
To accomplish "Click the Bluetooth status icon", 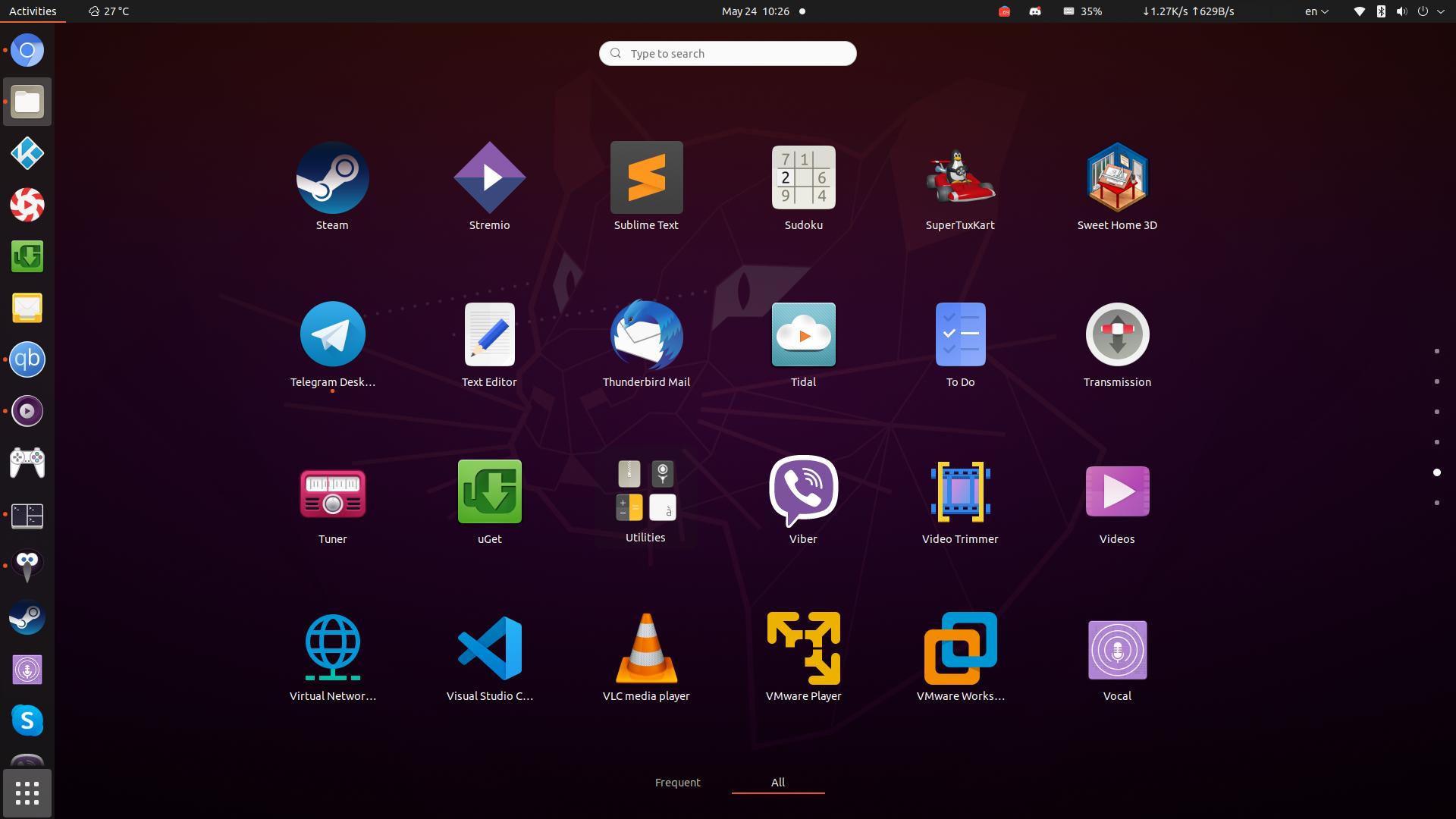I will point(1381,11).
